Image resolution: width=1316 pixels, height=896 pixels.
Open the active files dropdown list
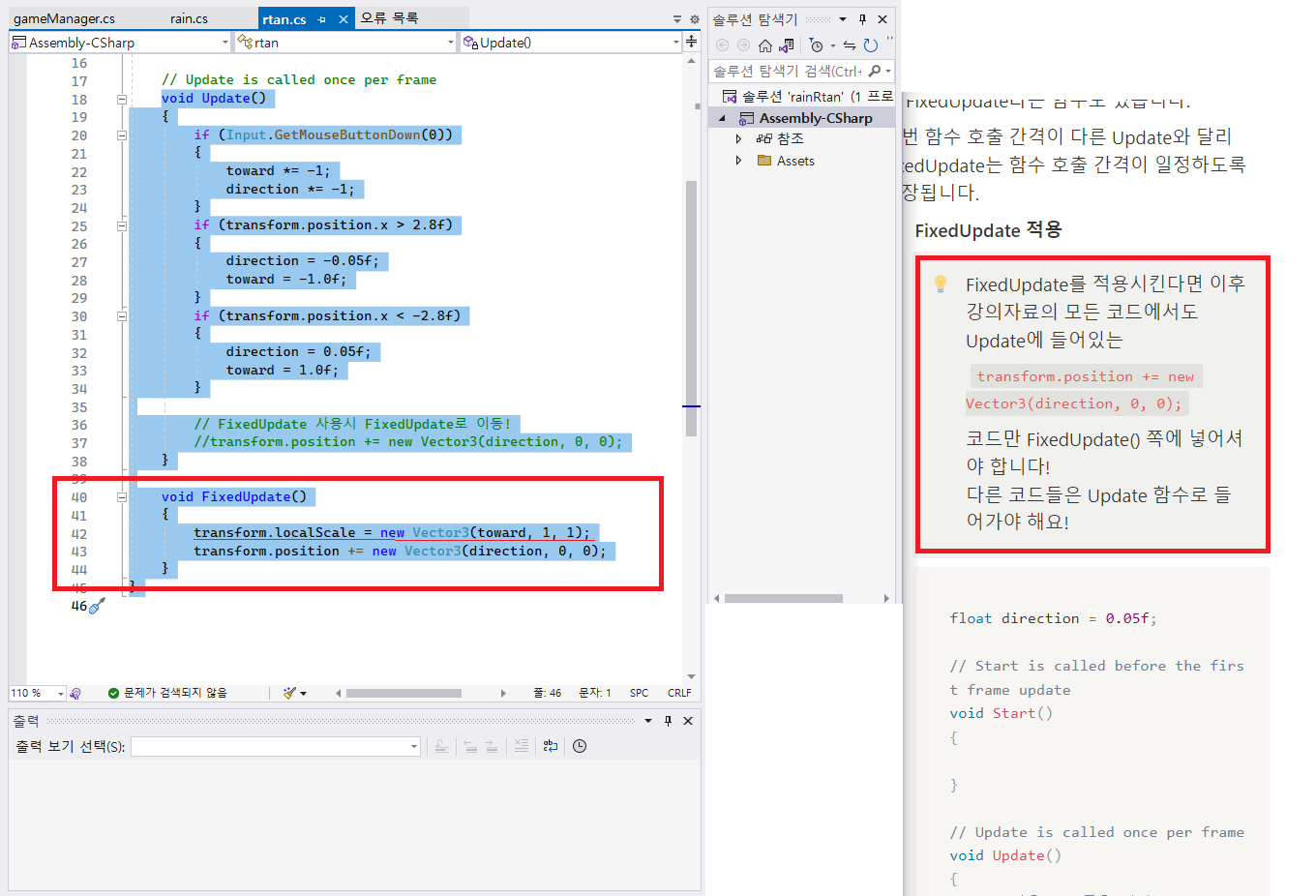coord(677,19)
